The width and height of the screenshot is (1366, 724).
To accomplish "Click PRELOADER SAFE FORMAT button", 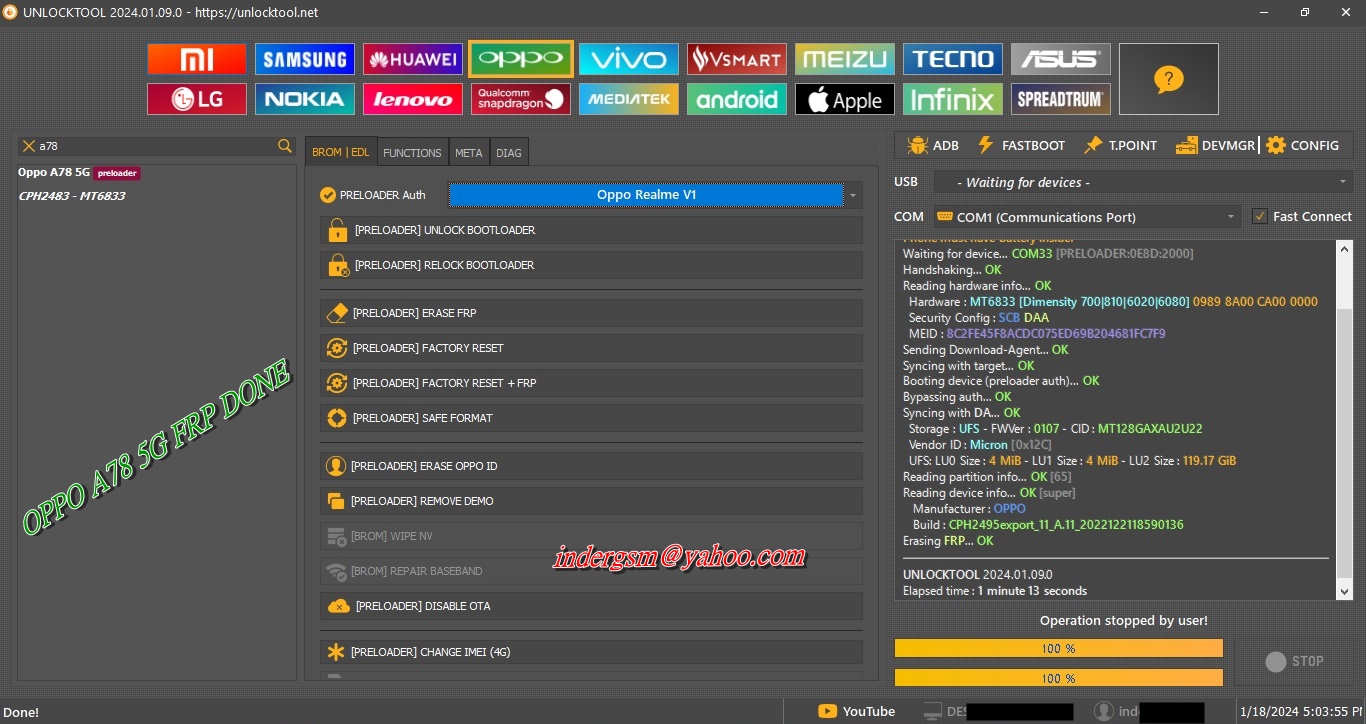I will [x=591, y=418].
